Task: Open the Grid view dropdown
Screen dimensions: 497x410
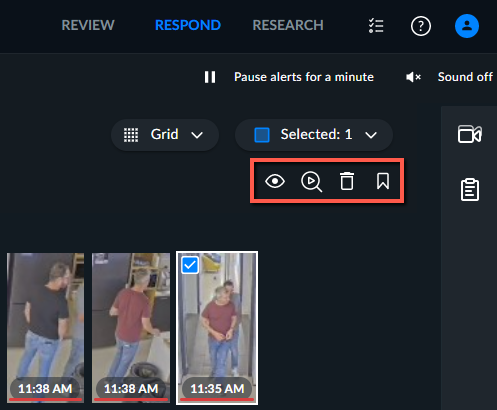Action: [x=165, y=135]
